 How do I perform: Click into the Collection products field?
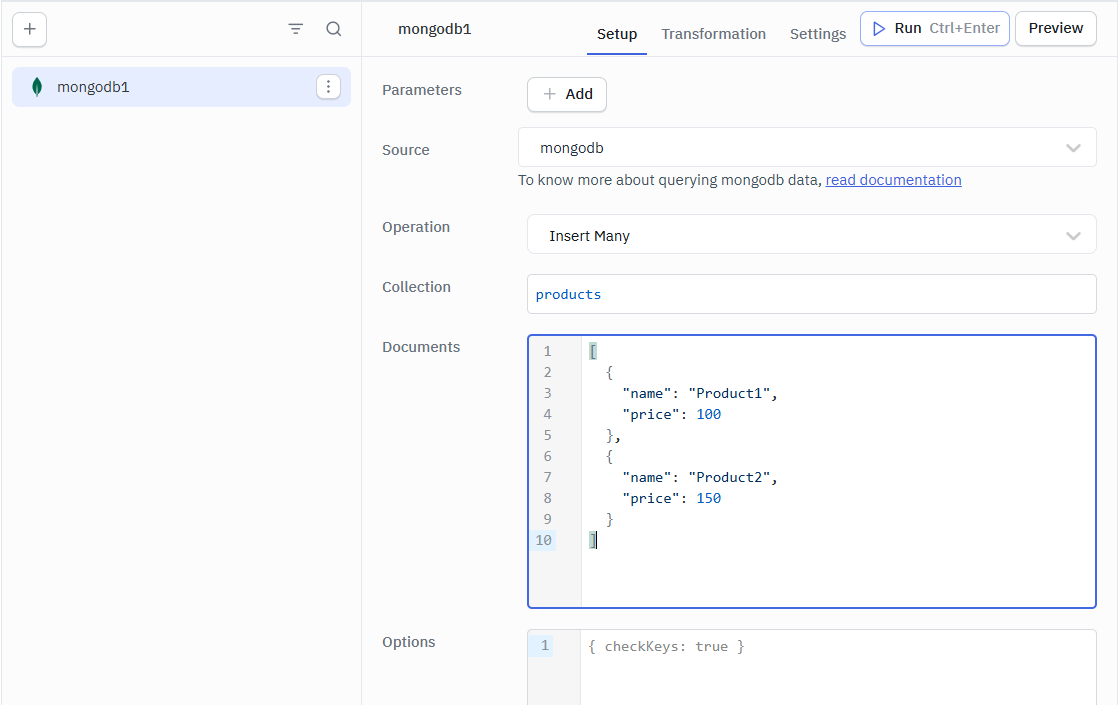tap(811, 294)
